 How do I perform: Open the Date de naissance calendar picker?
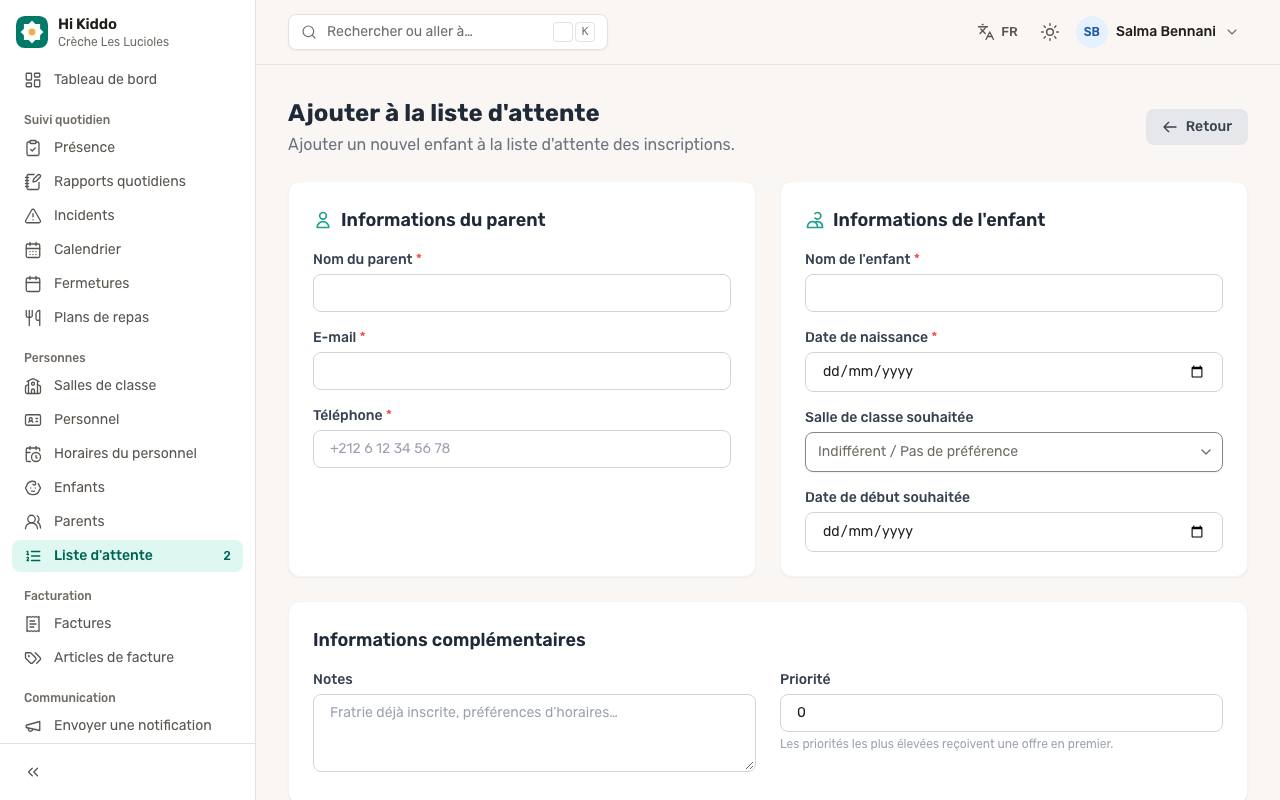1197,372
